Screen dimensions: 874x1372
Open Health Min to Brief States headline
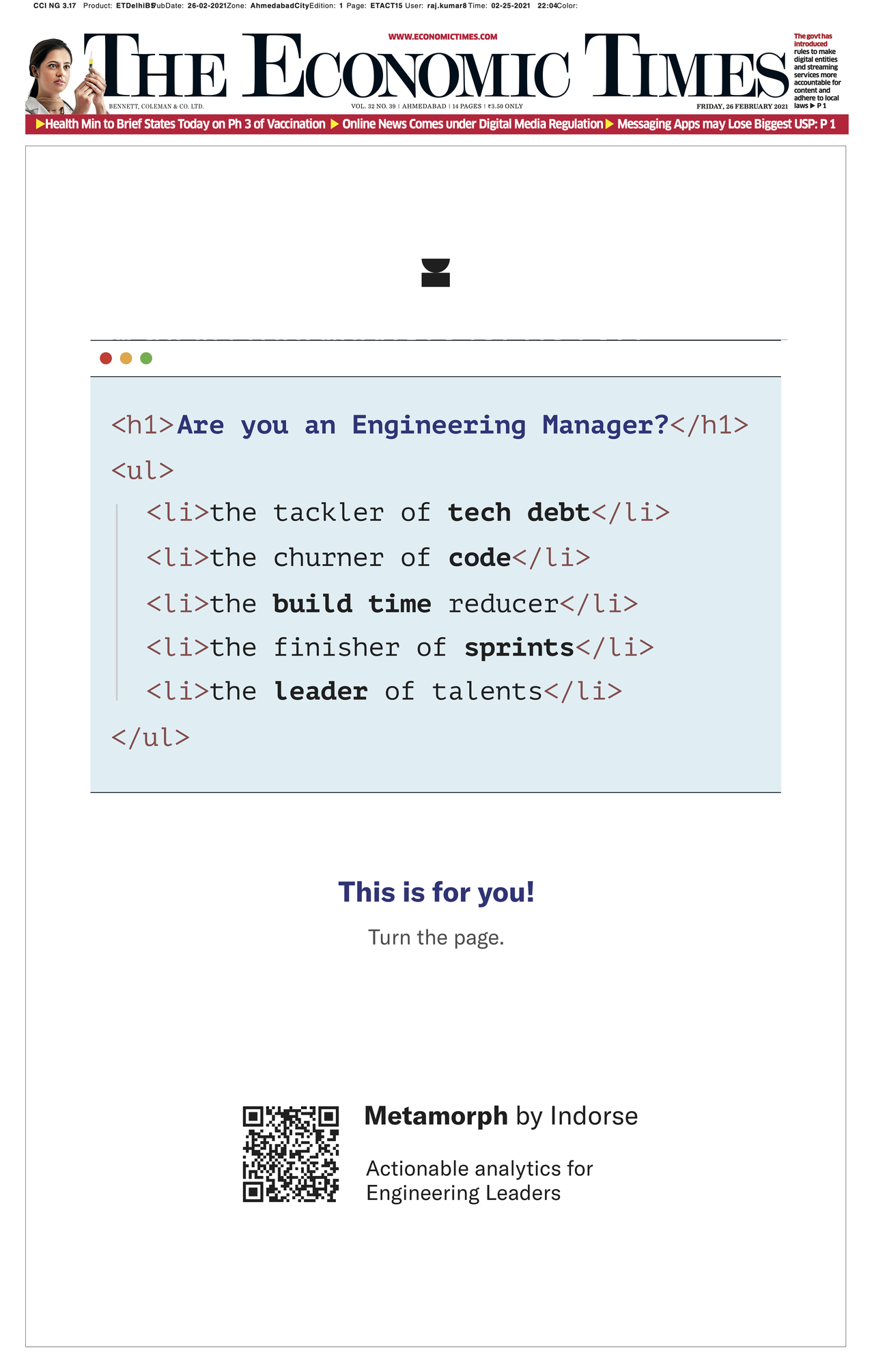pyautogui.click(x=185, y=124)
